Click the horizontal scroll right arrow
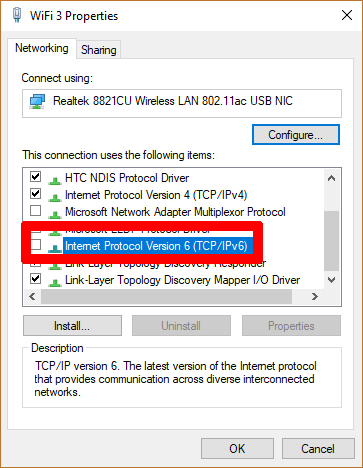Image resolution: width=363 pixels, height=468 pixels. [x=314, y=296]
